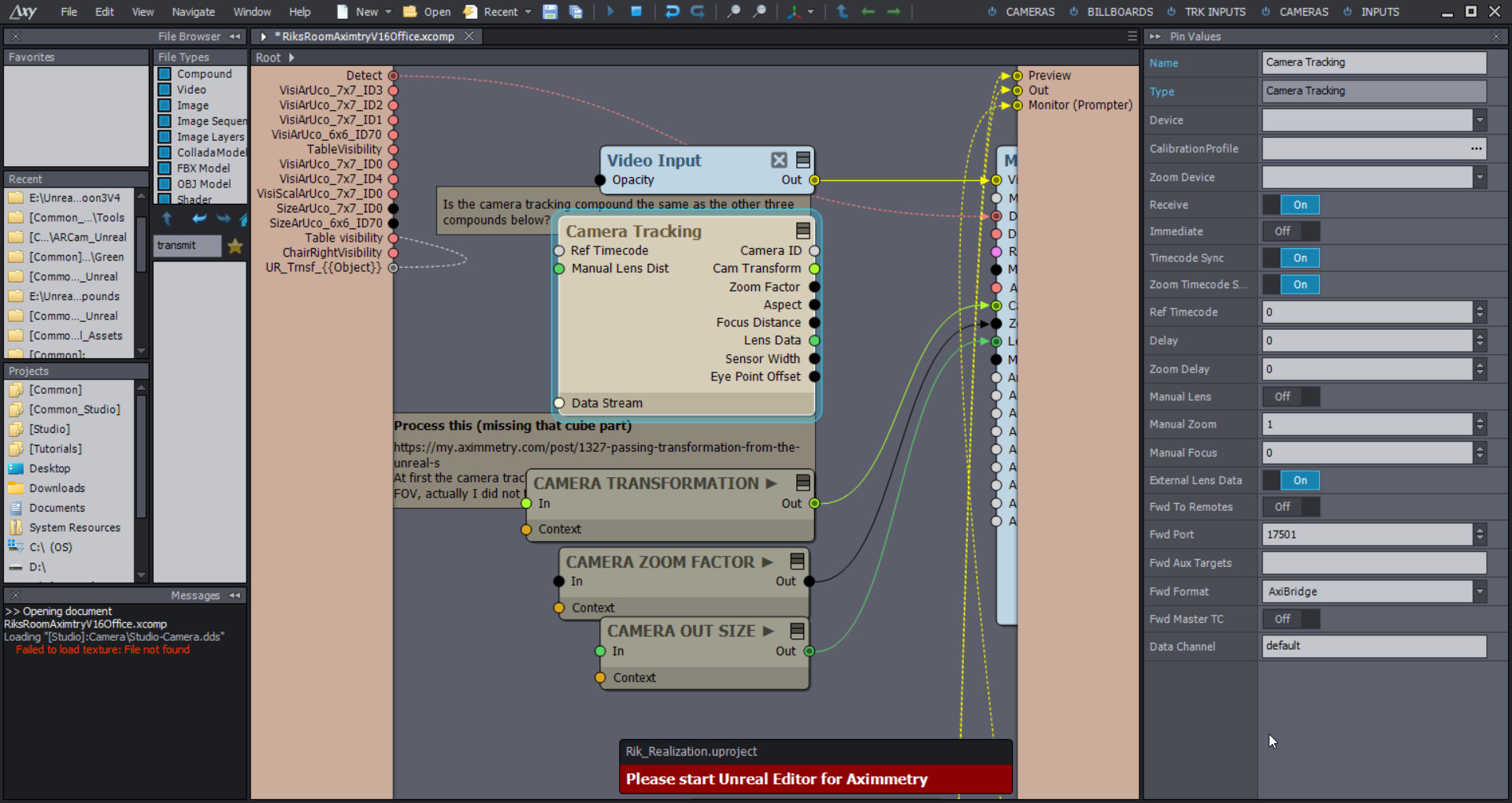Toggle the Fwd Master TC switch
Screen dimensions: 1512x803
pyautogui.click(x=1291, y=619)
